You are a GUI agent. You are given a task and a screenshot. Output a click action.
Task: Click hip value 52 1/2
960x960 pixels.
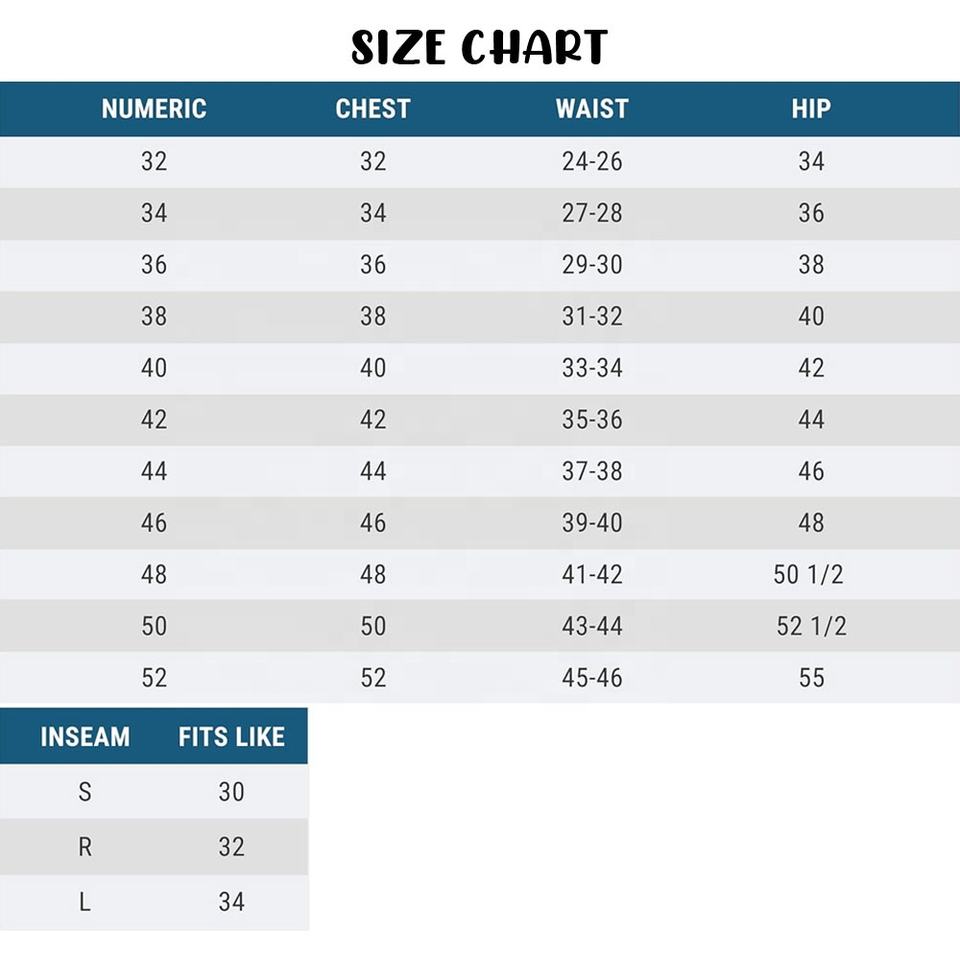(x=811, y=626)
